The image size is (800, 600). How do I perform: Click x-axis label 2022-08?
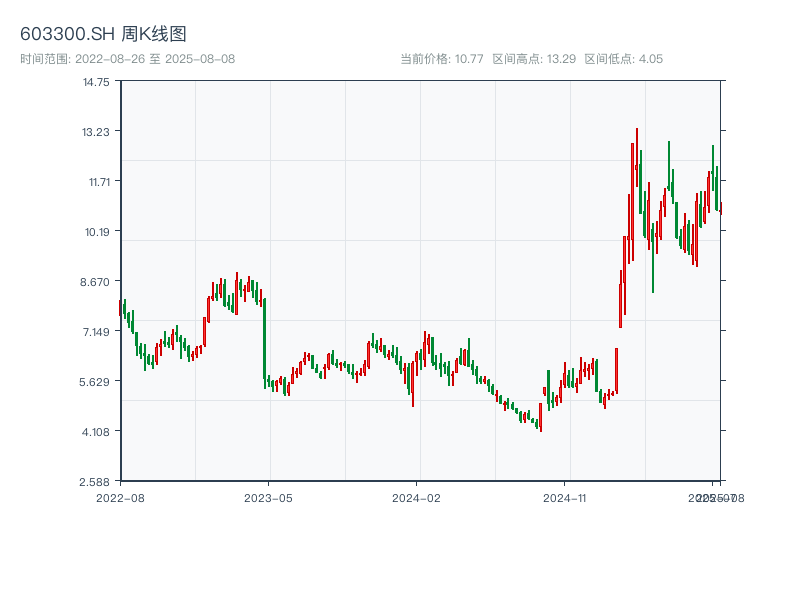point(120,498)
